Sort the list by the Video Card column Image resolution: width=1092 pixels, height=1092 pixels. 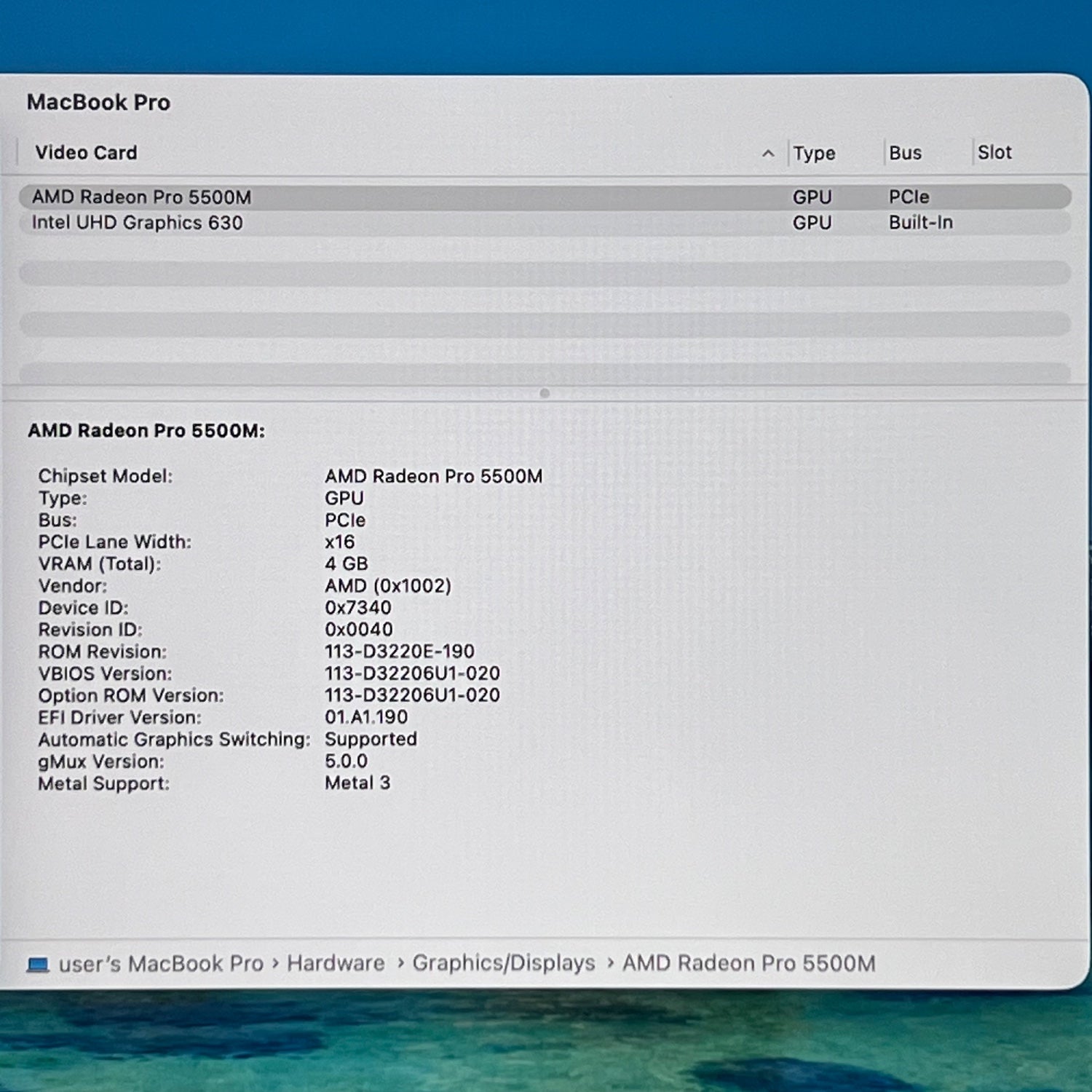pyautogui.click(x=87, y=153)
